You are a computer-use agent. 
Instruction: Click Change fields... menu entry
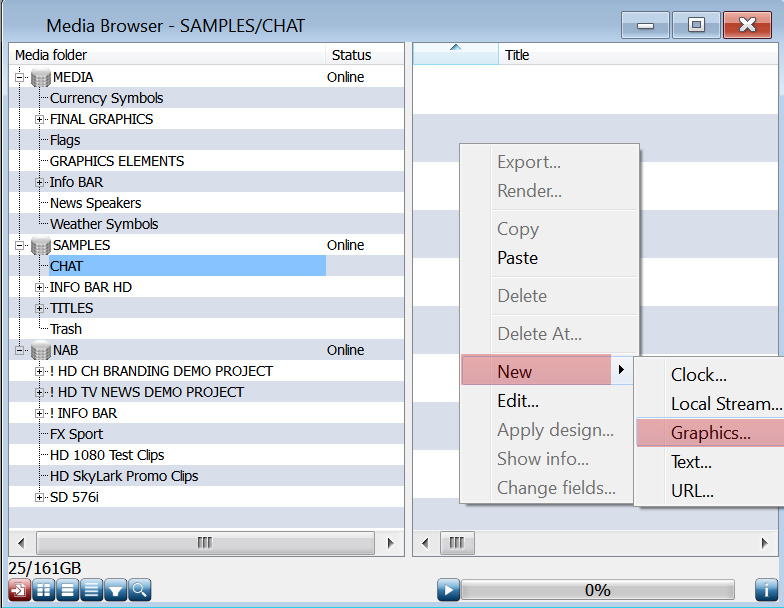[x=547, y=488]
